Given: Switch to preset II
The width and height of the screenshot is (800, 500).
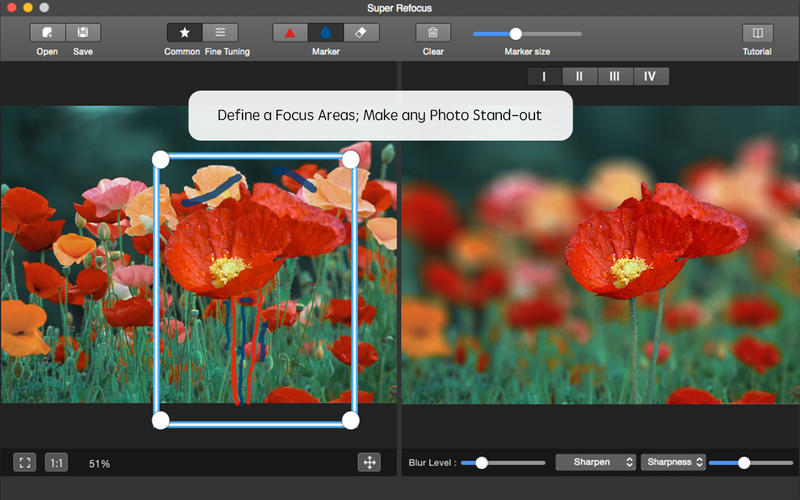Looking at the screenshot, I should pos(579,77).
